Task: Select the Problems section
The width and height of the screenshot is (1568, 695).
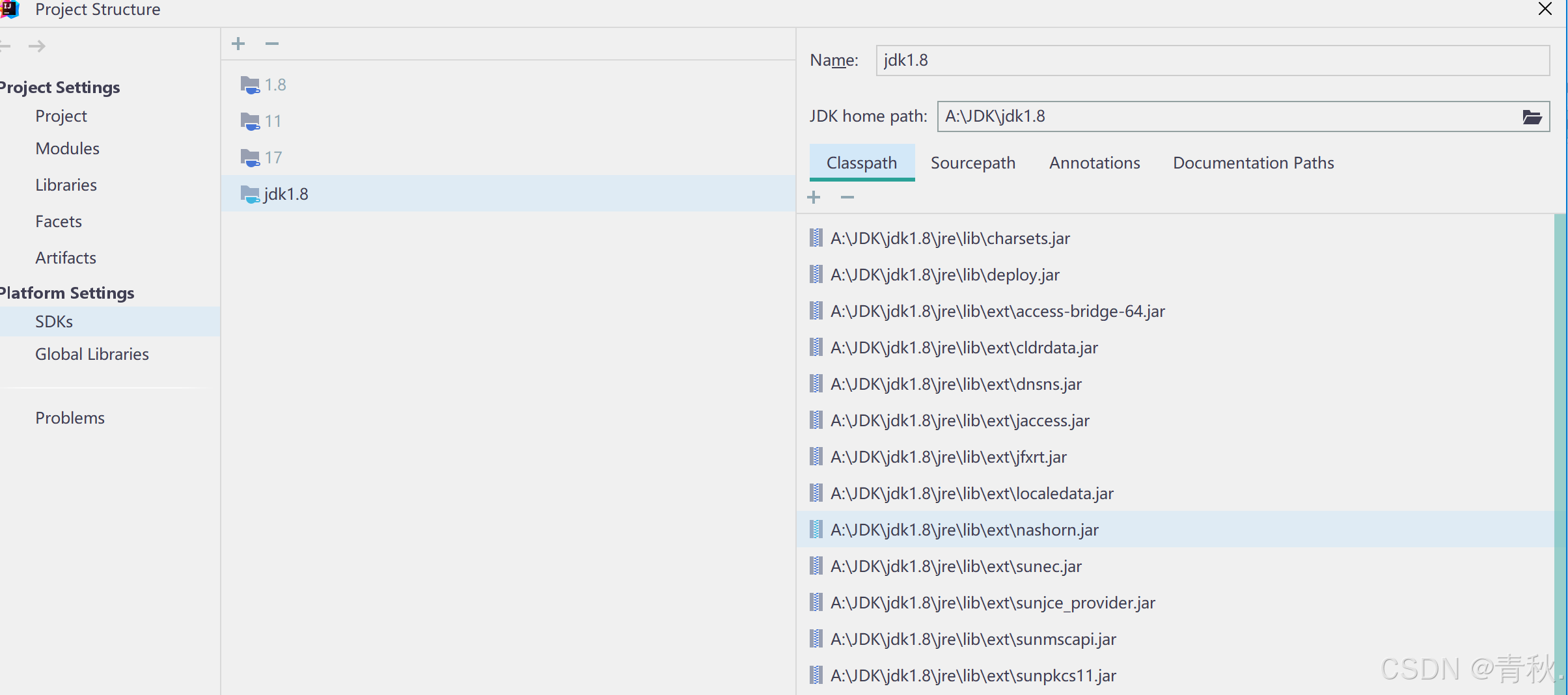Action: click(70, 417)
